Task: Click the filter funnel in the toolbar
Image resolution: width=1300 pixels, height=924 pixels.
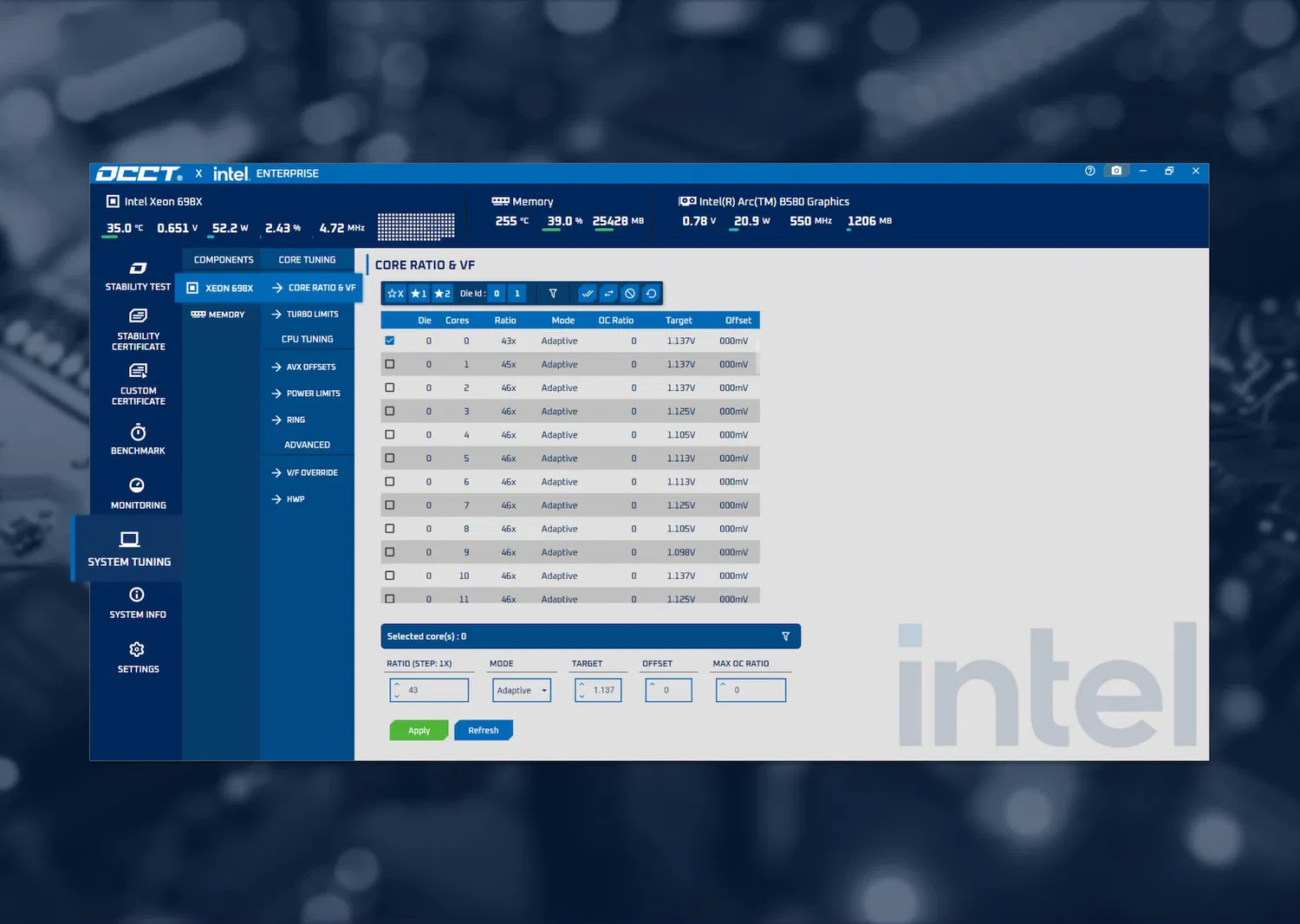Action: click(x=553, y=294)
